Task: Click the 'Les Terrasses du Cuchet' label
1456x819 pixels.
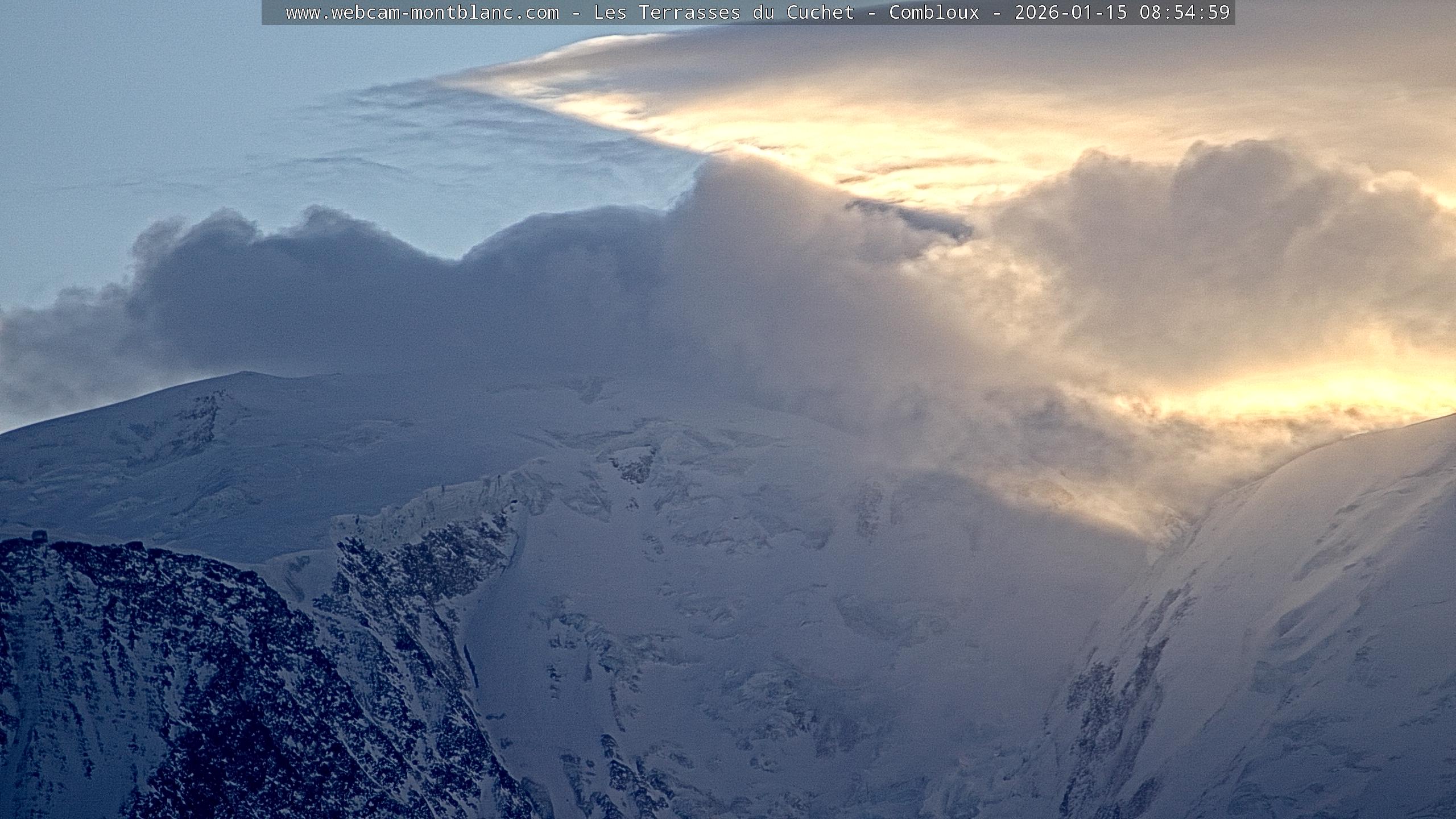Action: coord(723,13)
